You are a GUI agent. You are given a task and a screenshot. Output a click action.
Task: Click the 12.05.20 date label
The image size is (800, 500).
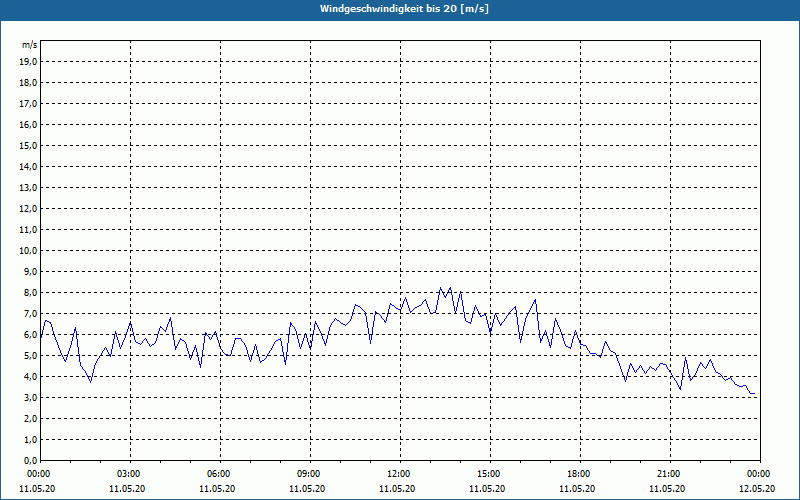[757, 489]
